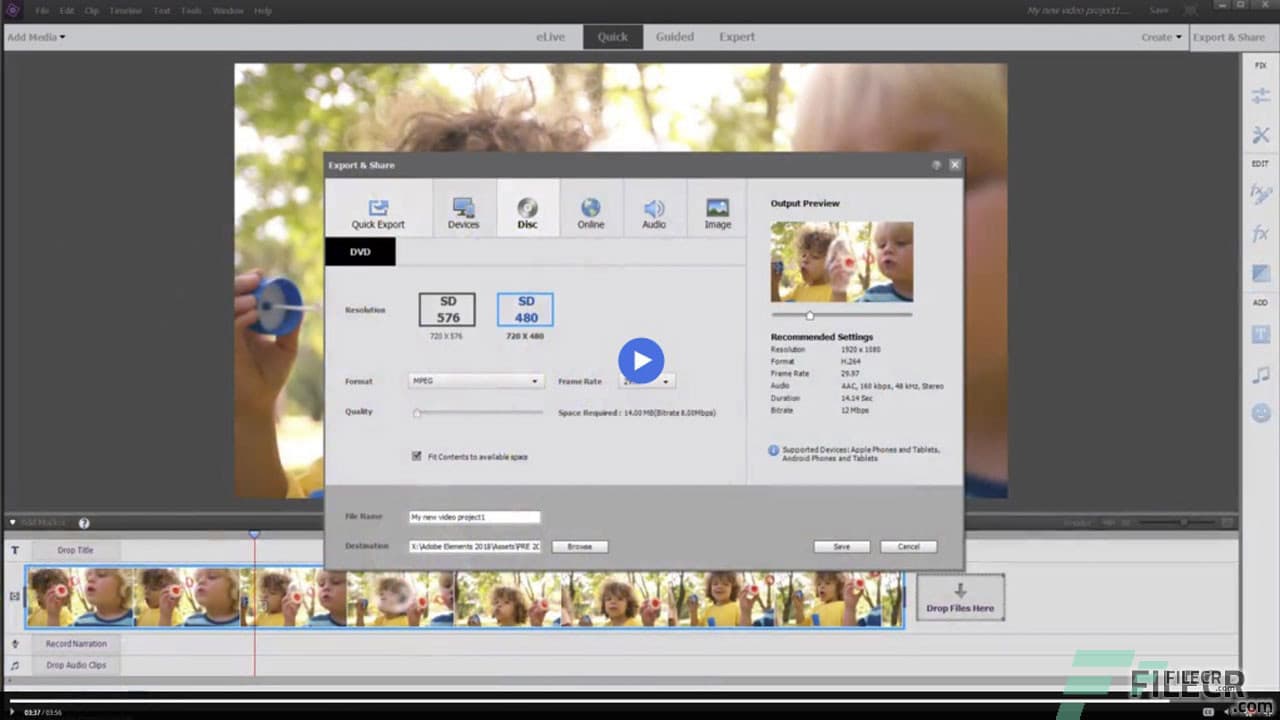Enable Fit Contents to available space
Viewport: 1280px width, 720px height.
417,456
